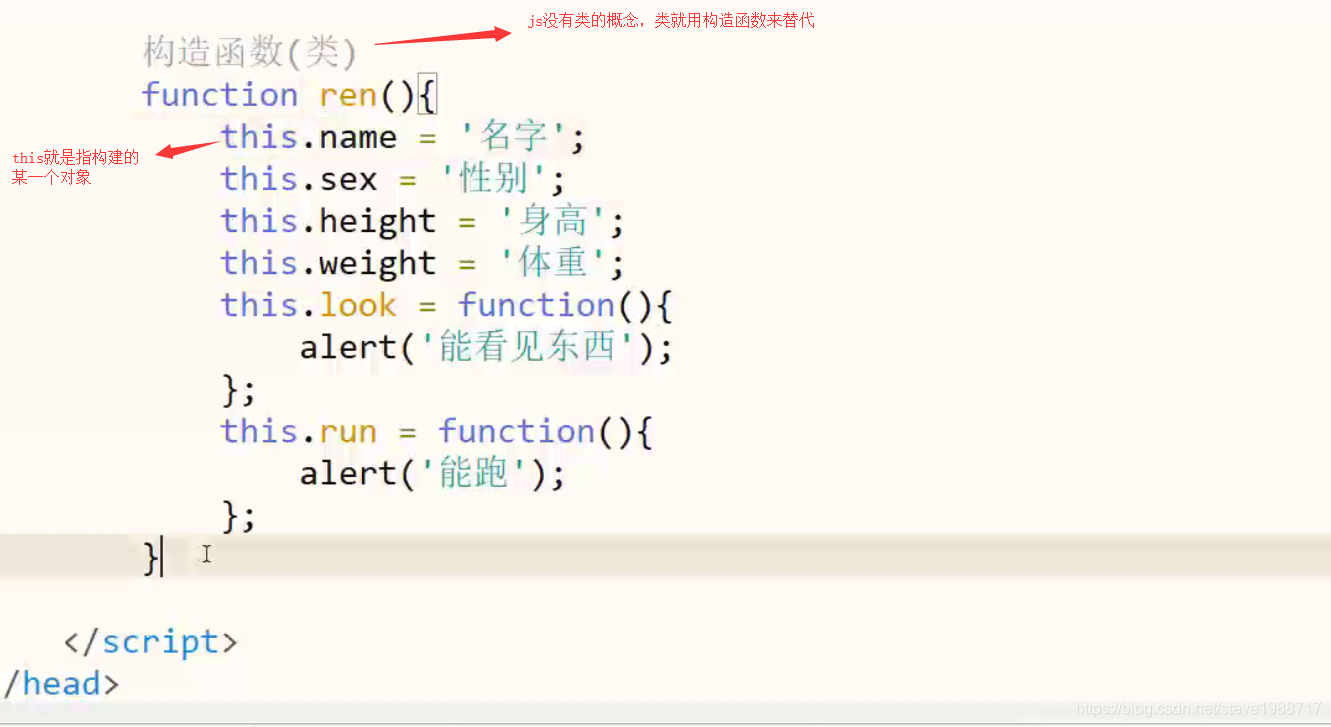The width and height of the screenshot is (1331, 727).
Task: Click the string '体重'
Action: 552,263
